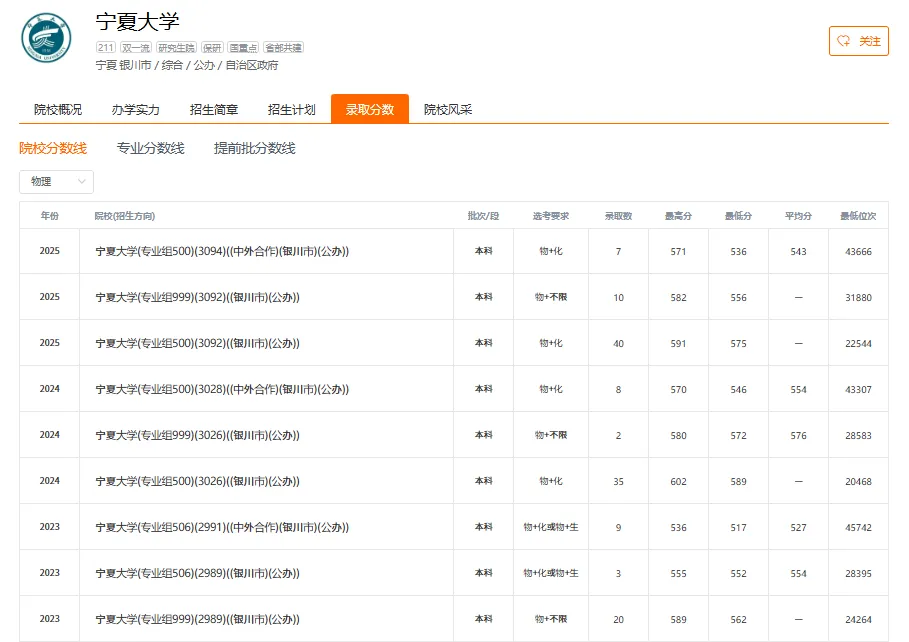Switch to 提前批分数线 sub-tab
909x642 pixels.
click(254, 148)
